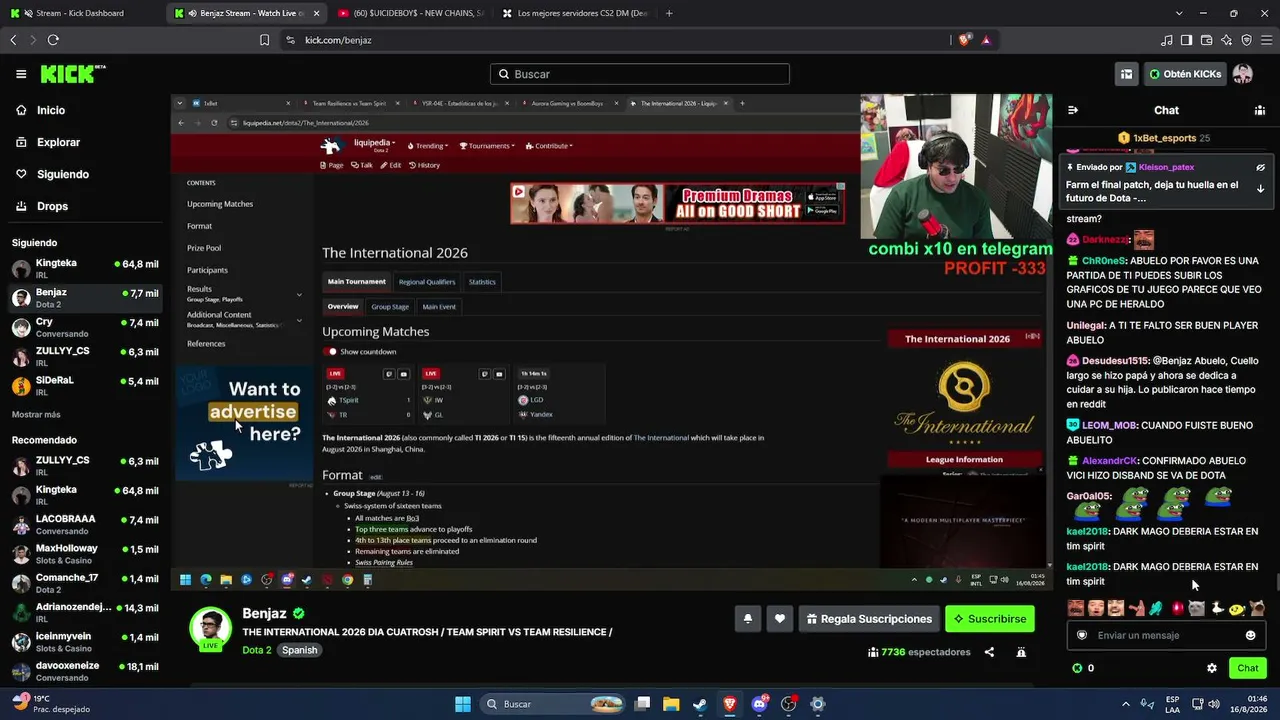Open chat settings gear icon

[1212, 668]
